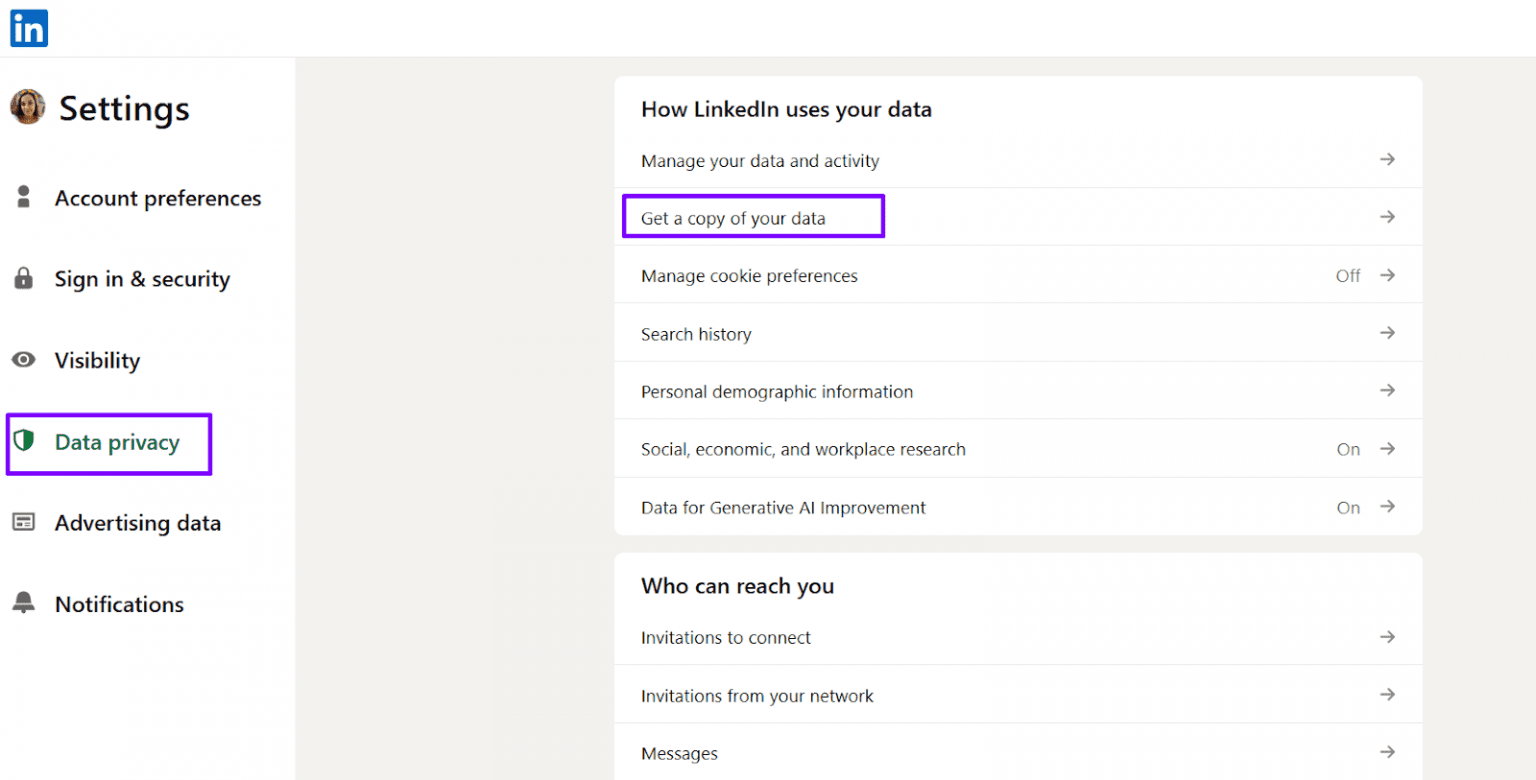Screen dimensions: 1536x780
Task: Open Invitations from your network settings
Action: pos(758,695)
